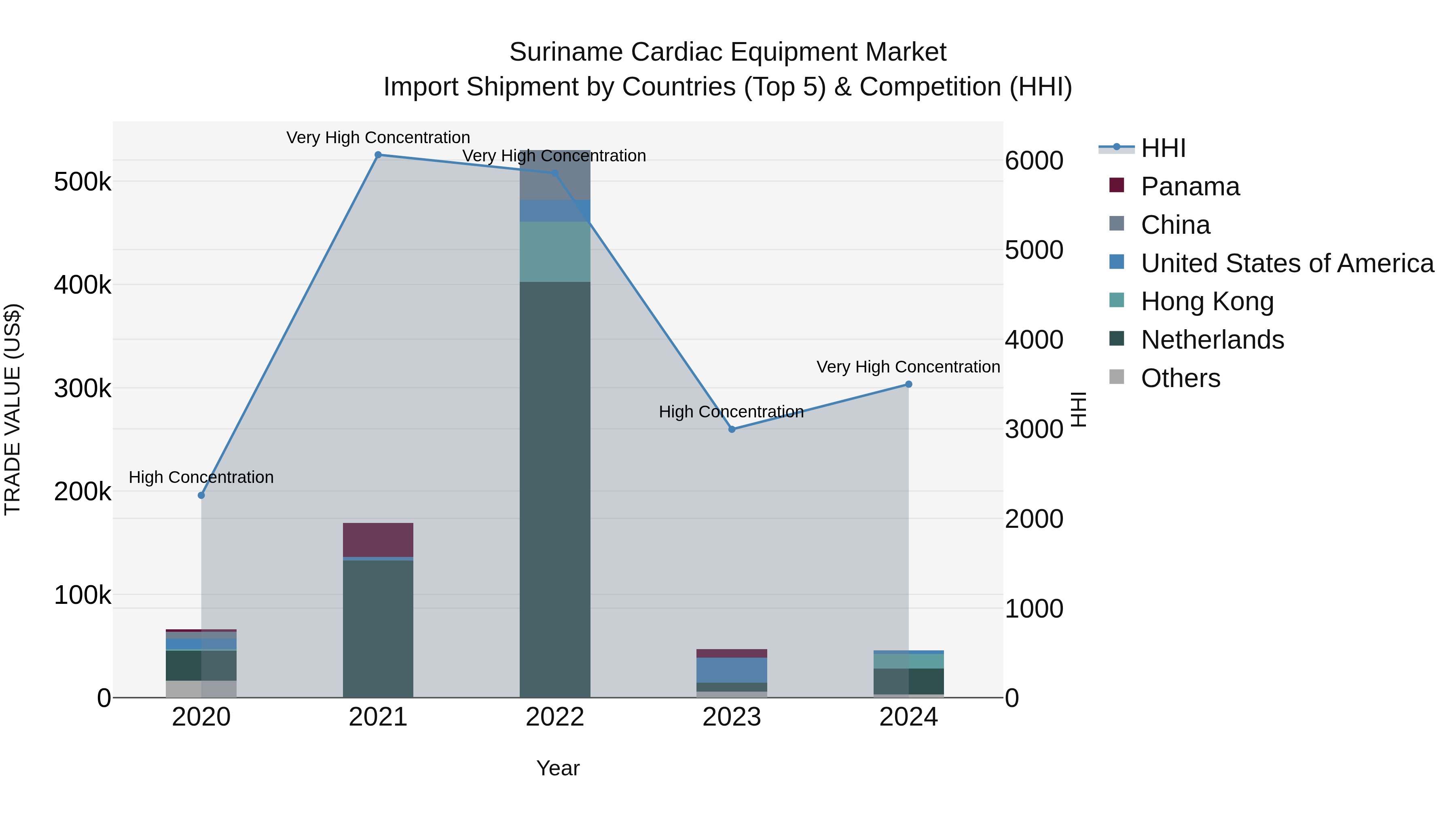Click the rotated HHI right-axis title
1456x819 pixels.
pyautogui.click(x=1078, y=410)
